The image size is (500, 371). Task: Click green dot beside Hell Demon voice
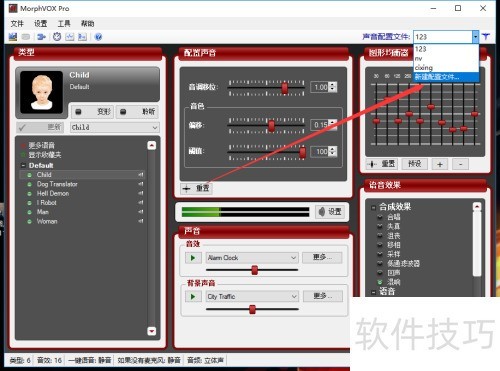[29, 194]
